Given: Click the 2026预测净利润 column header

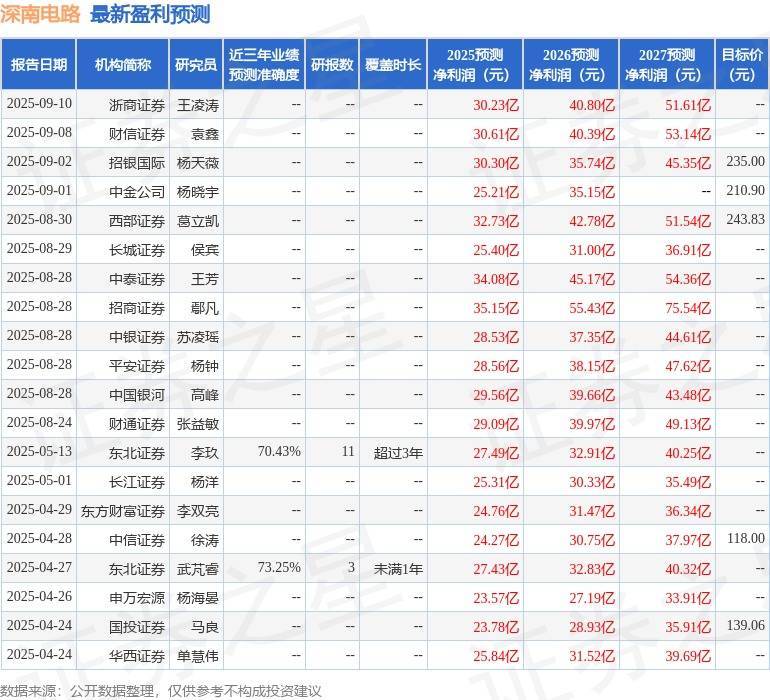Looking at the screenshot, I should 571,65.
